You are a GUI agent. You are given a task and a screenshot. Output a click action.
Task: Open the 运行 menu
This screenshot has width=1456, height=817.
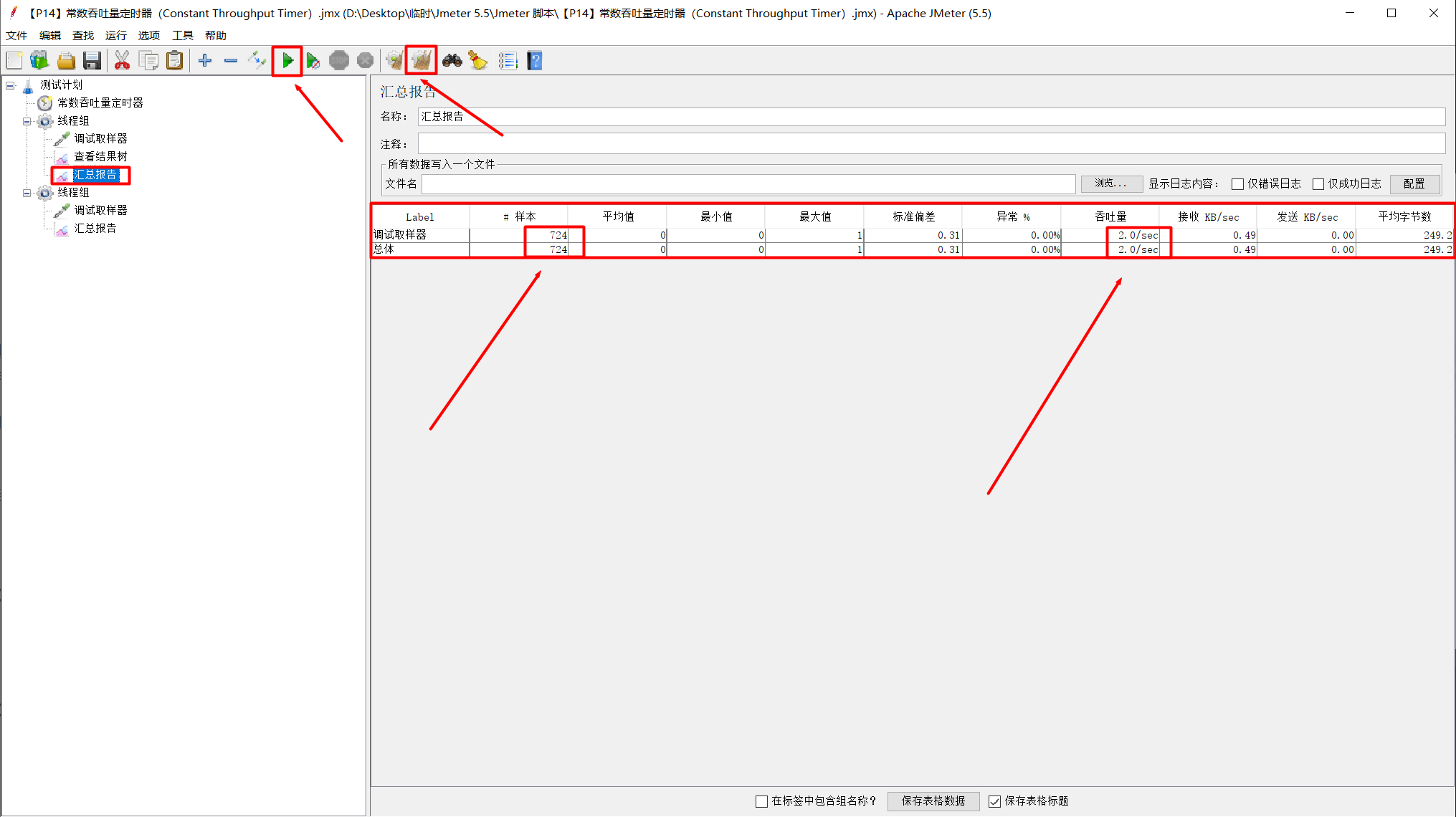[x=115, y=35]
